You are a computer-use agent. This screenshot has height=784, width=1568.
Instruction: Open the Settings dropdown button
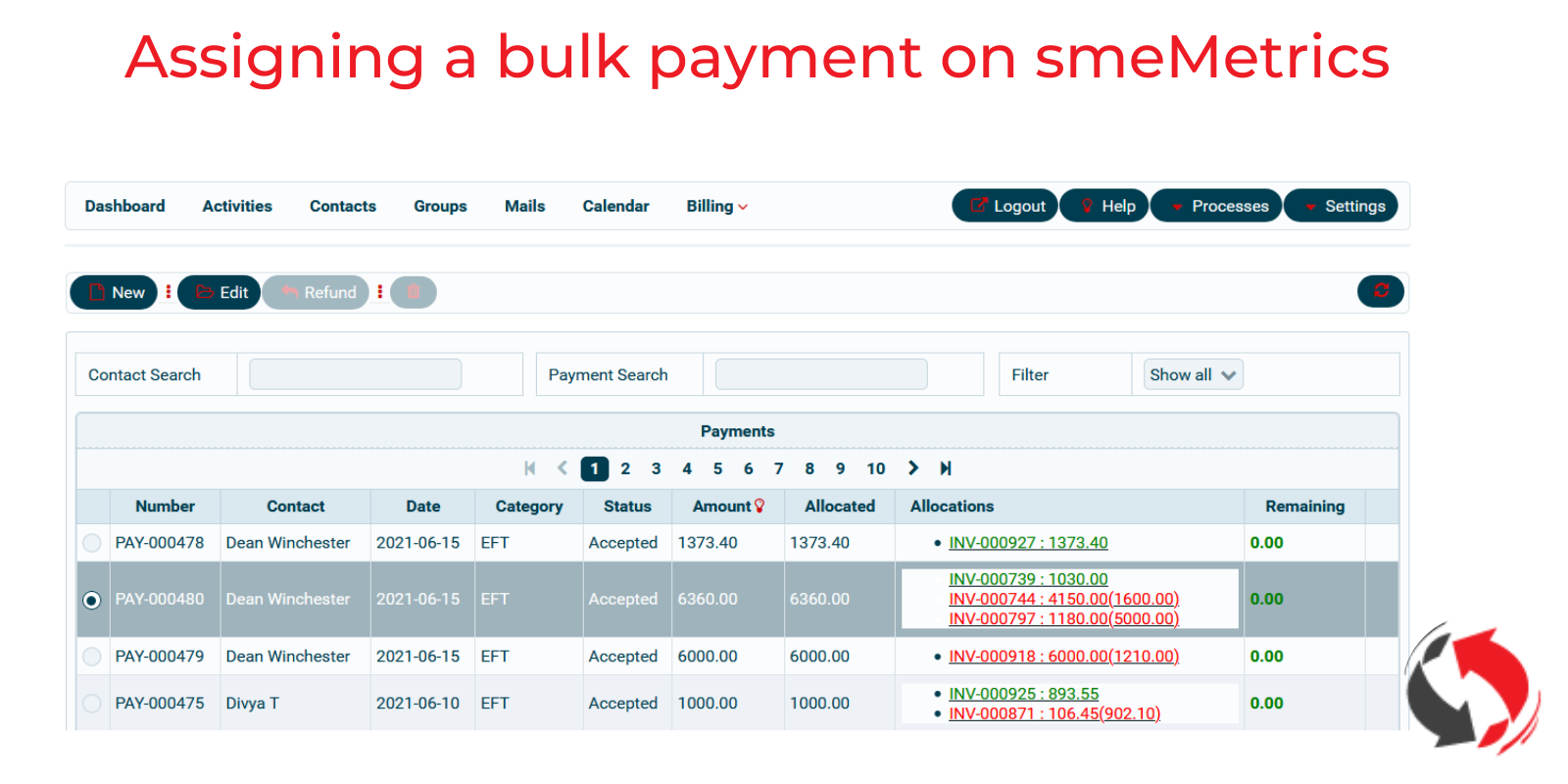point(1341,206)
